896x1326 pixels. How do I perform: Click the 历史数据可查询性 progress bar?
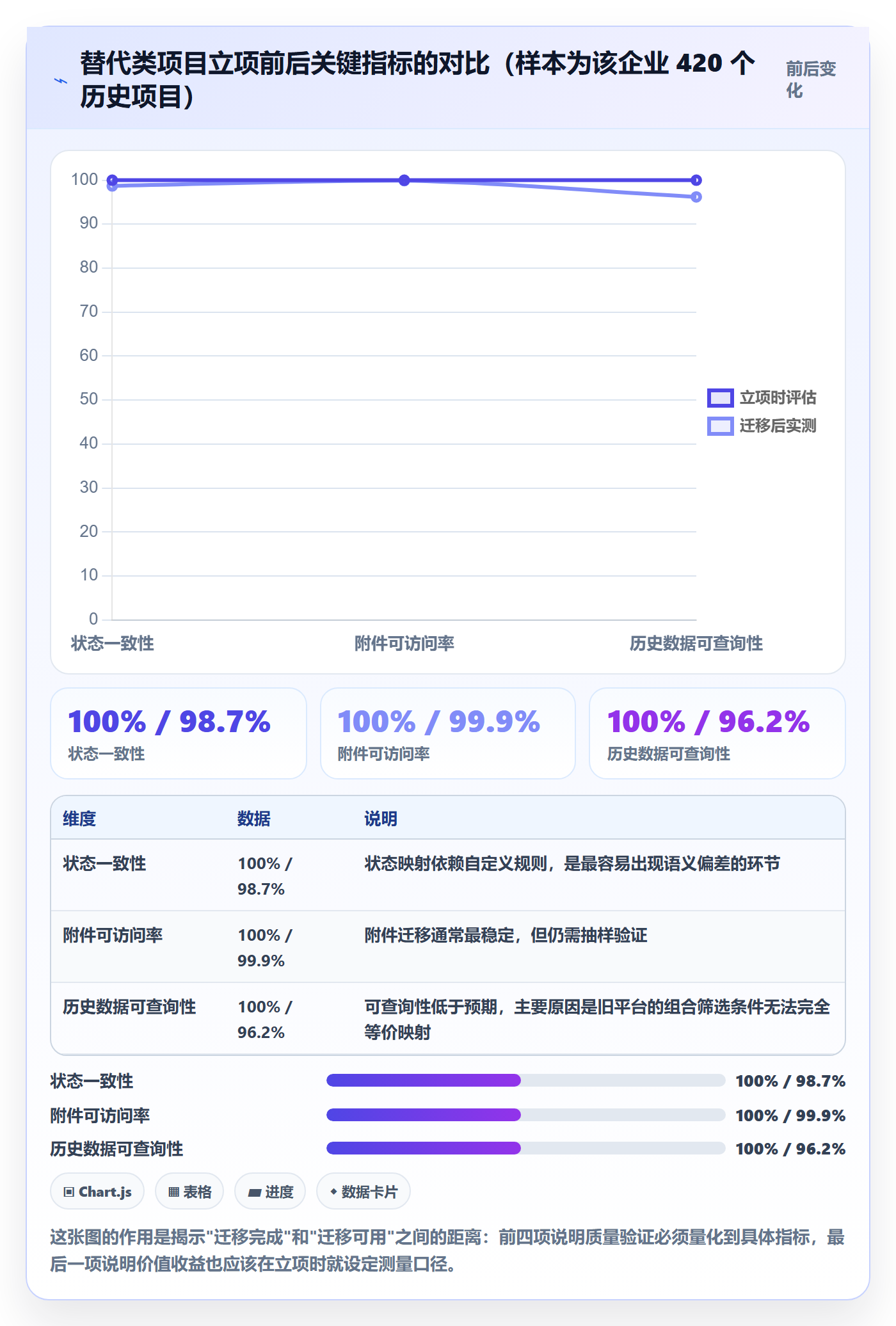[525, 1148]
